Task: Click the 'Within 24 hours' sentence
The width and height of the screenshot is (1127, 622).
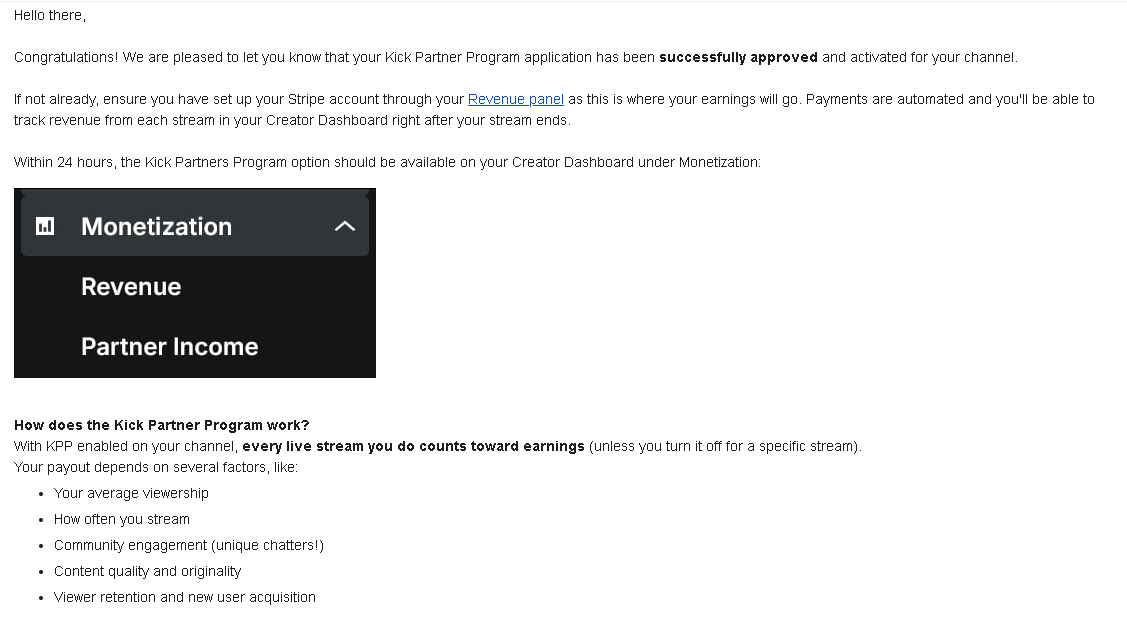Action: coord(387,163)
